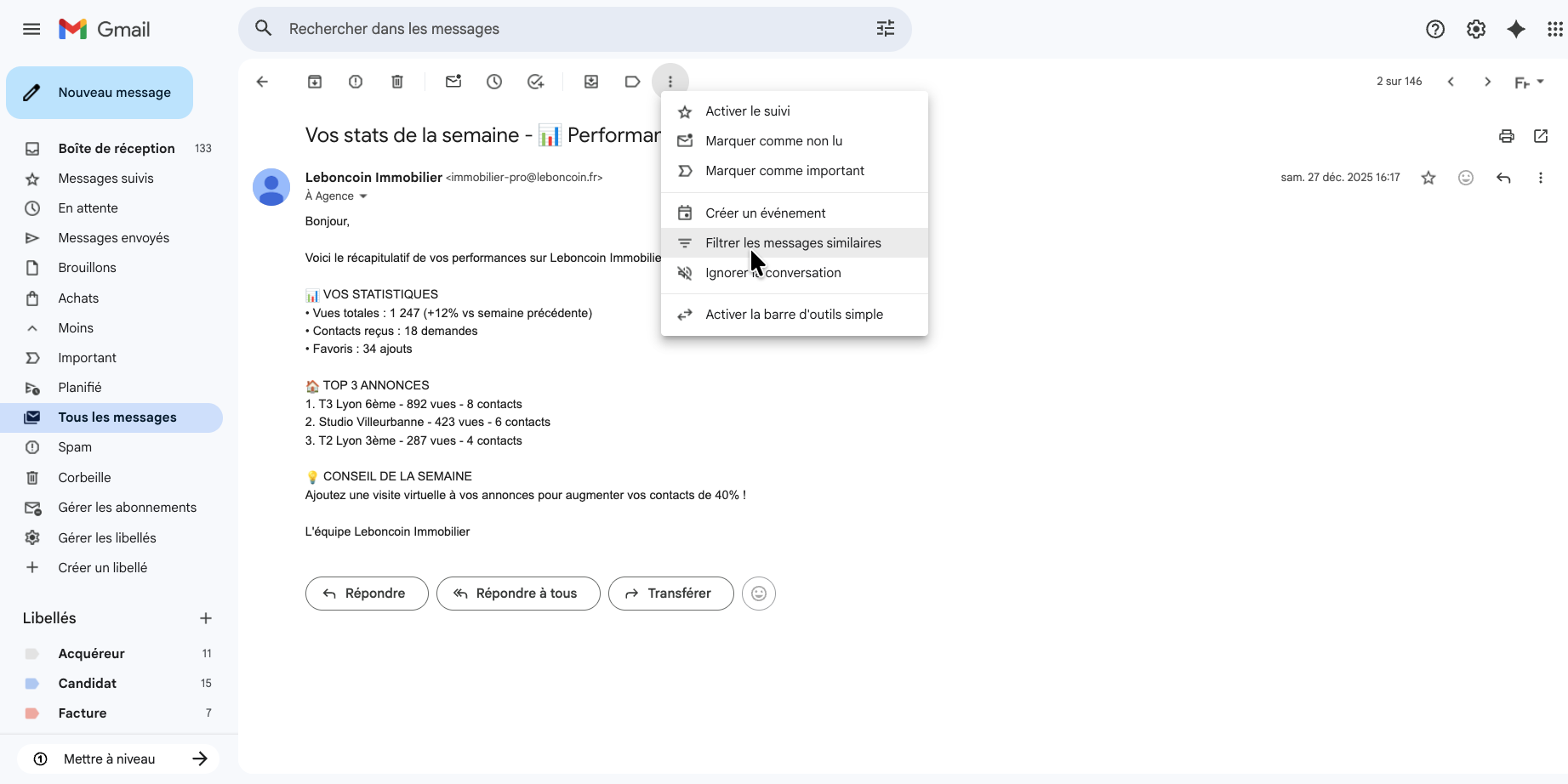Report this email as spam
Viewport: 1568px width, 784px height.
click(356, 82)
